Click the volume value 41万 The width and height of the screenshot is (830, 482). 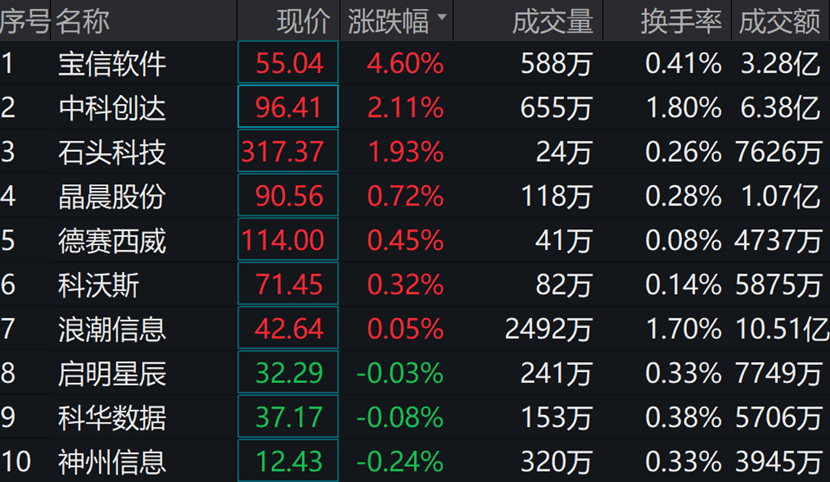click(564, 241)
